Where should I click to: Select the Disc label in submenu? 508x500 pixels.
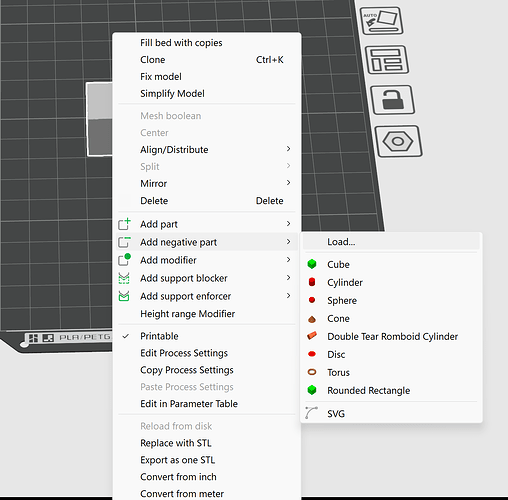[336, 354]
